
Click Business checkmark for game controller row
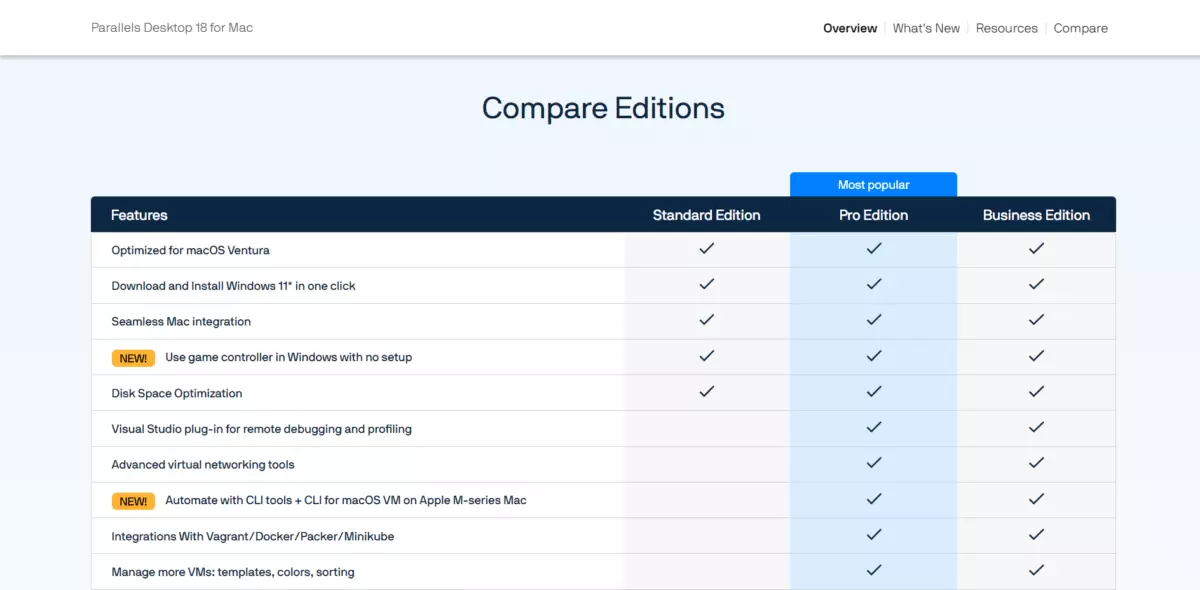pos(1036,356)
